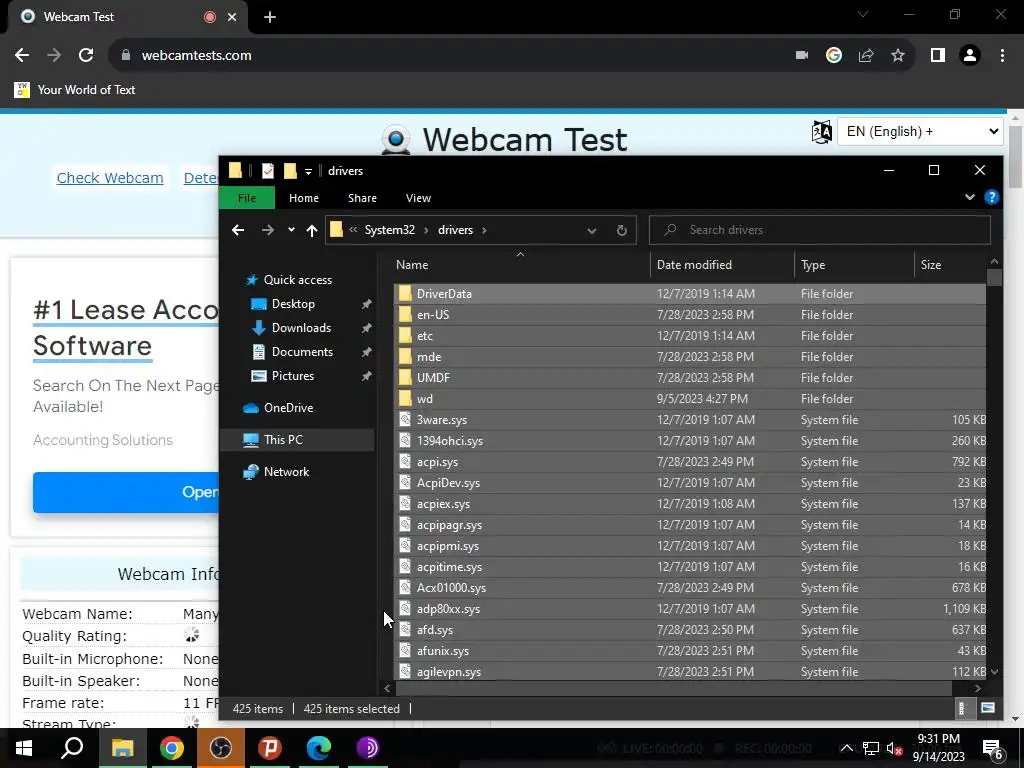Open Downloads in navigation pane
Screen dimensions: 1024x768
pyautogui.click(x=301, y=328)
